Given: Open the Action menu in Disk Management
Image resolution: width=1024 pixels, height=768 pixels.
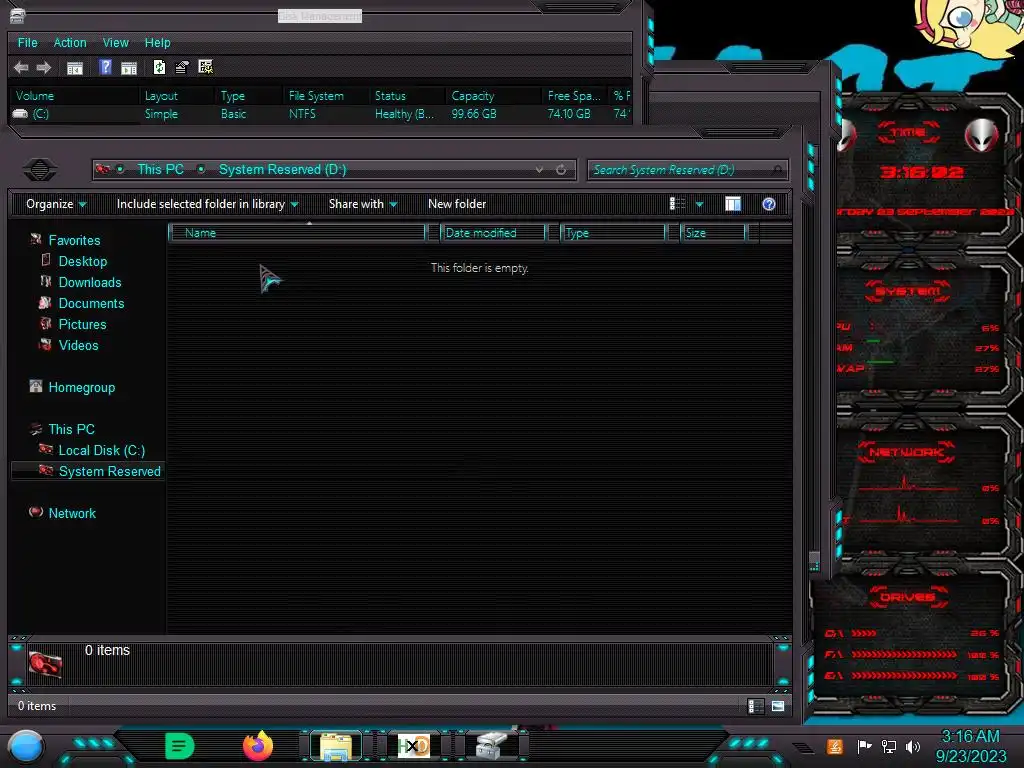Looking at the screenshot, I should point(70,42).
